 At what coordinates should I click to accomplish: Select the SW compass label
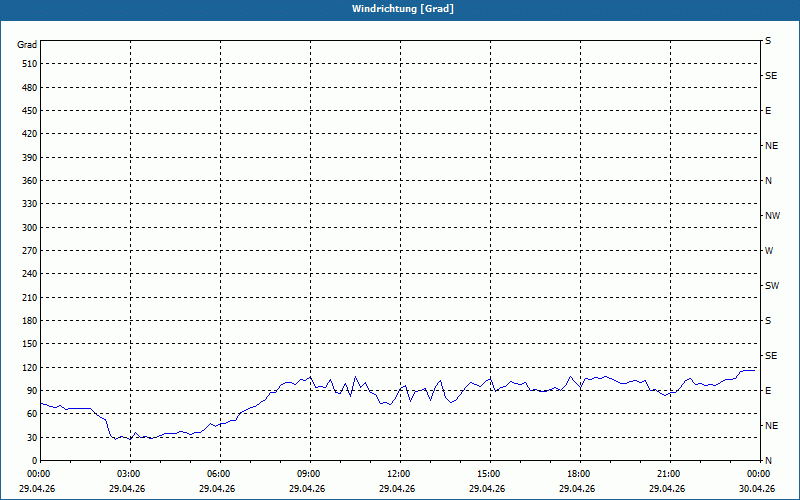772,286
